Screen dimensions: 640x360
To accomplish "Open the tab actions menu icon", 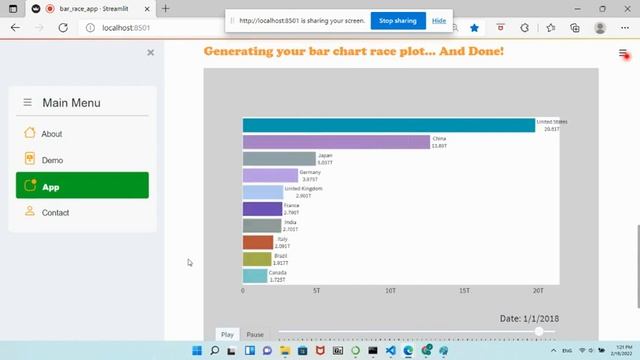I will (13, 9).
